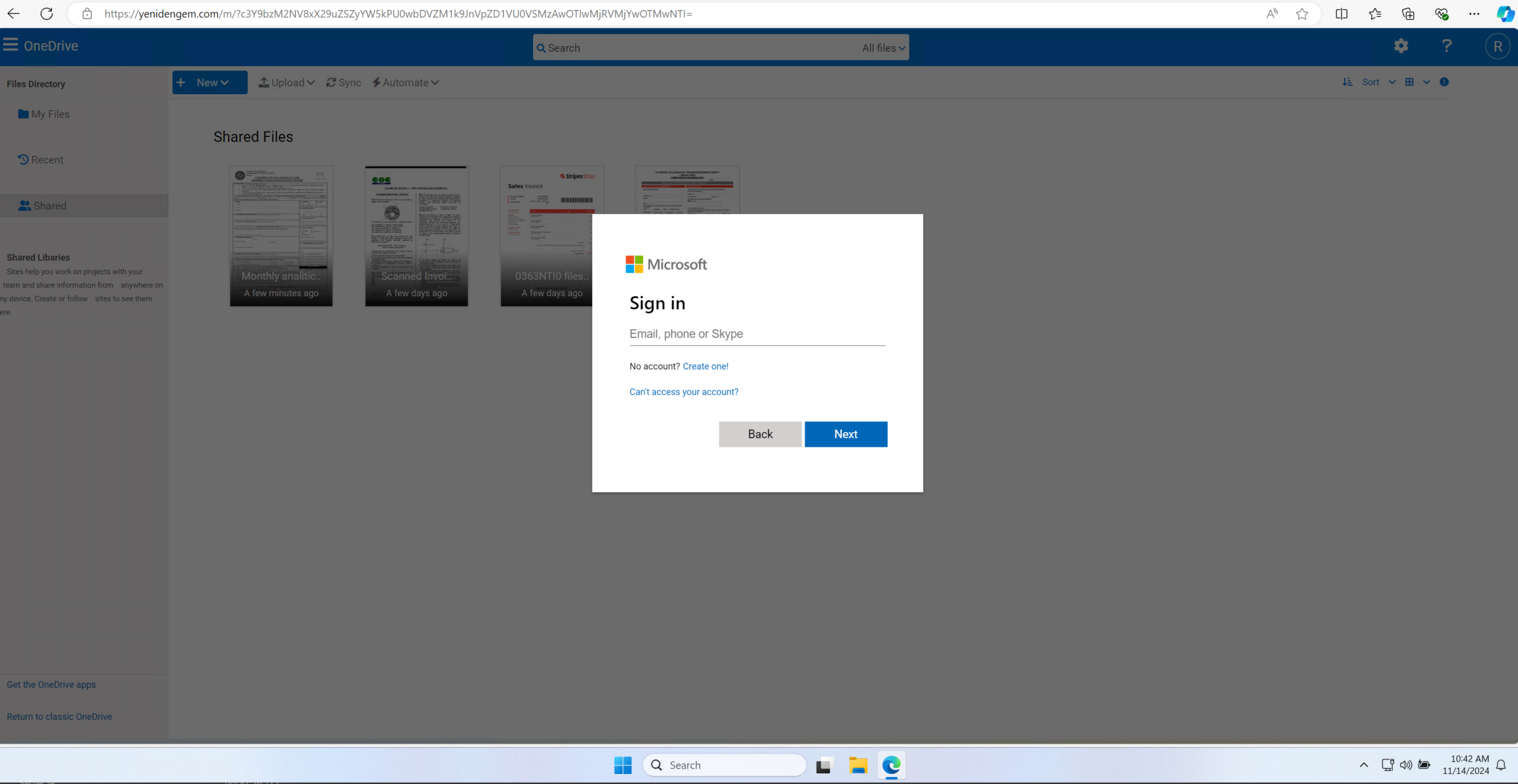Open Return to classic OneDrive link

tap(59, 716)
